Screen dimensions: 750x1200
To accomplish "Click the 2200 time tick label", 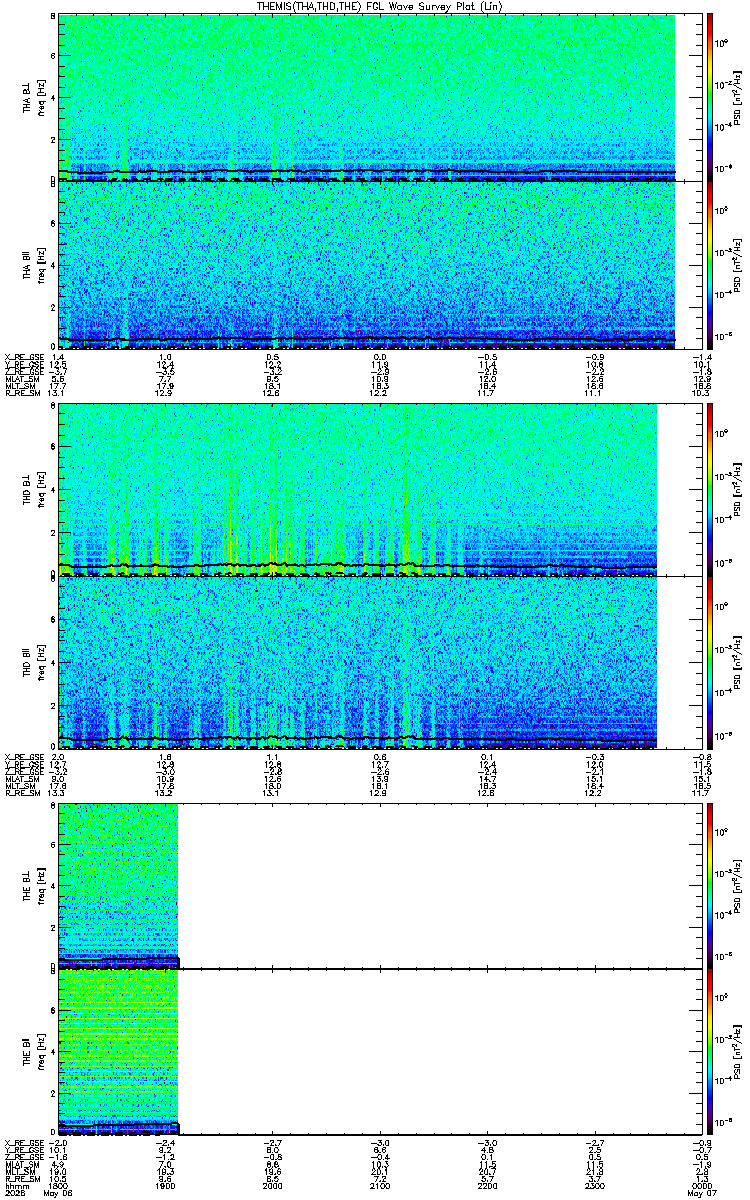I will pos(486,1185).
